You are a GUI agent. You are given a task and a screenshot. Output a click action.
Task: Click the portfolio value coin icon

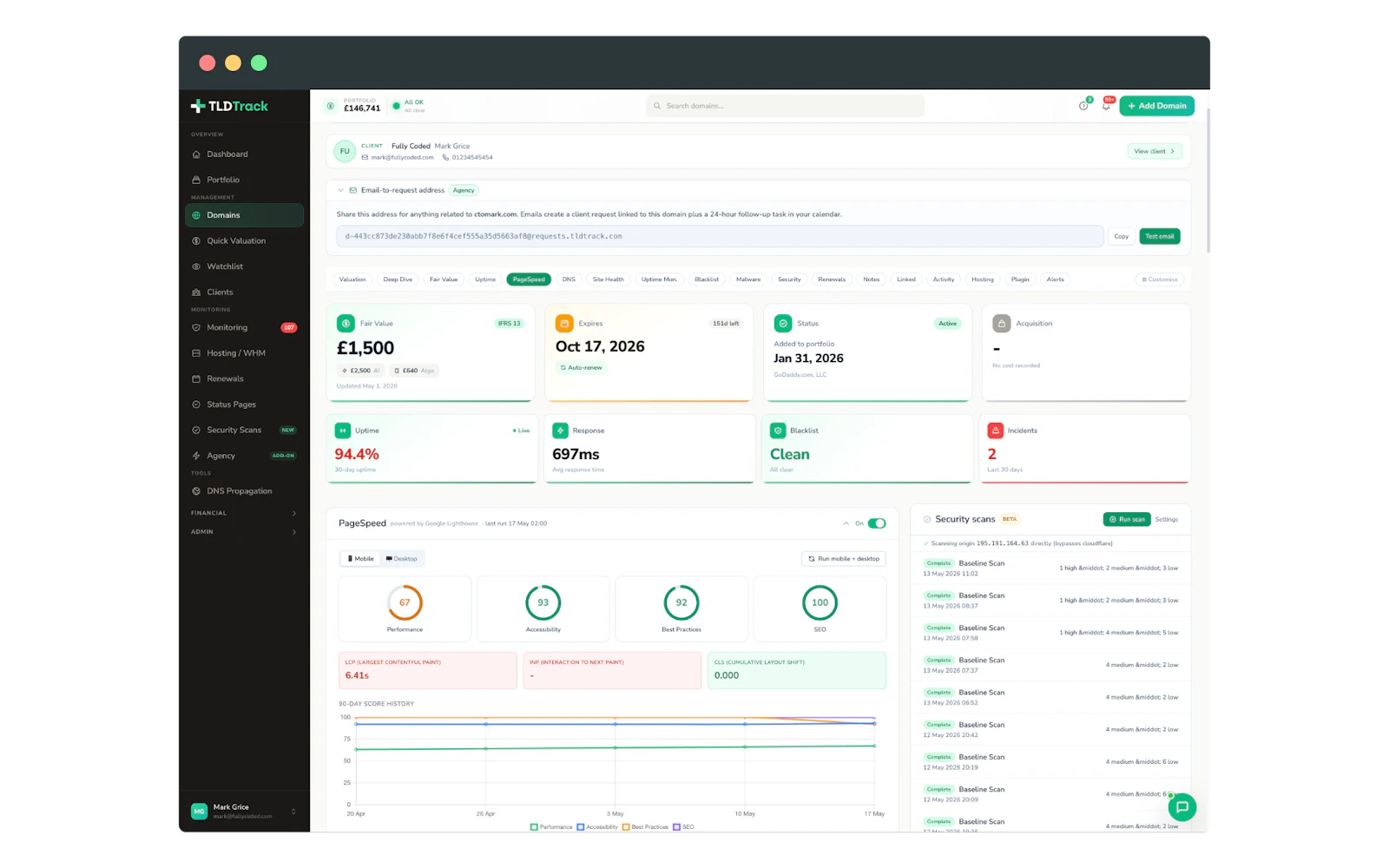(x=331, y=106)
